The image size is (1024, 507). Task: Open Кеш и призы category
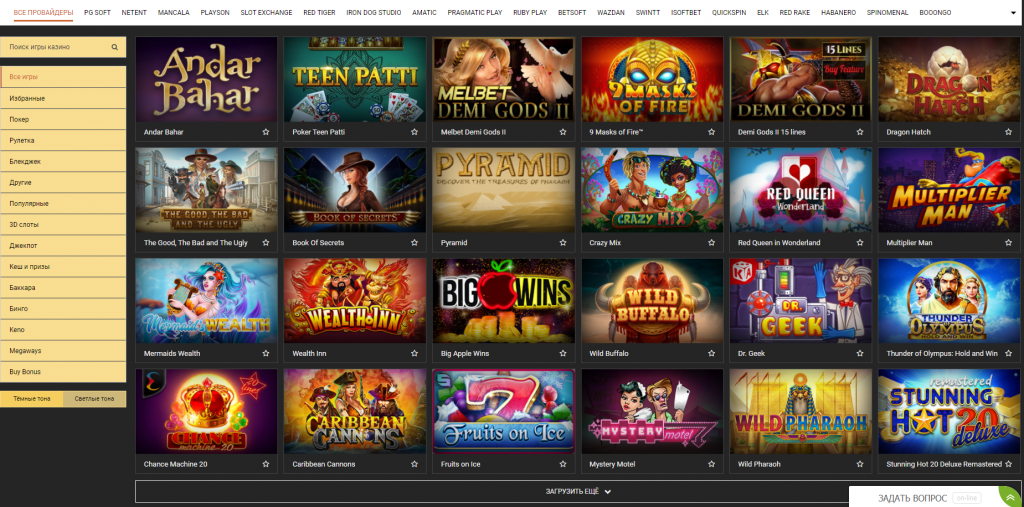pos(63,267)
